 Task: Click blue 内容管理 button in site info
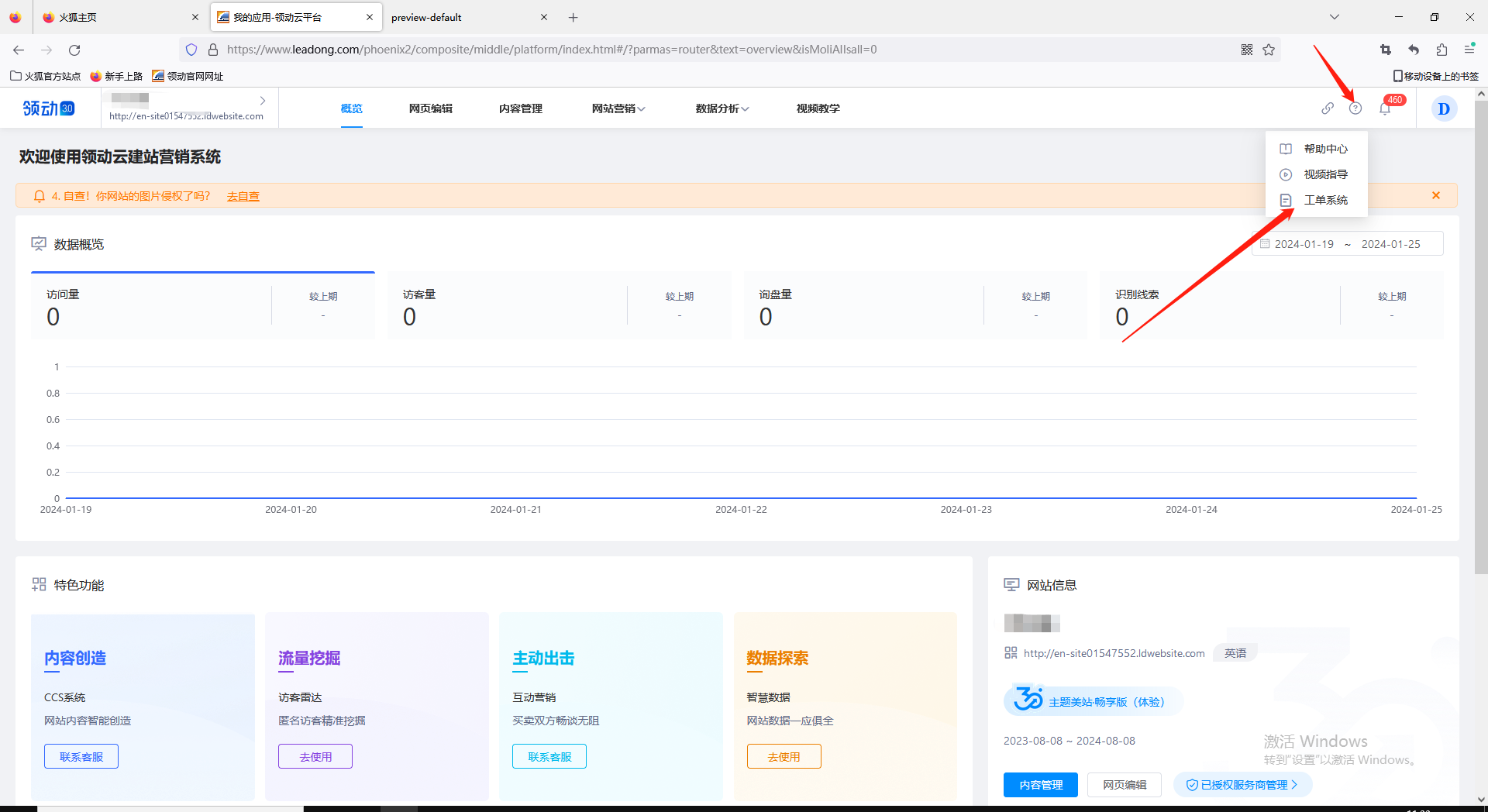[1040, 785]
